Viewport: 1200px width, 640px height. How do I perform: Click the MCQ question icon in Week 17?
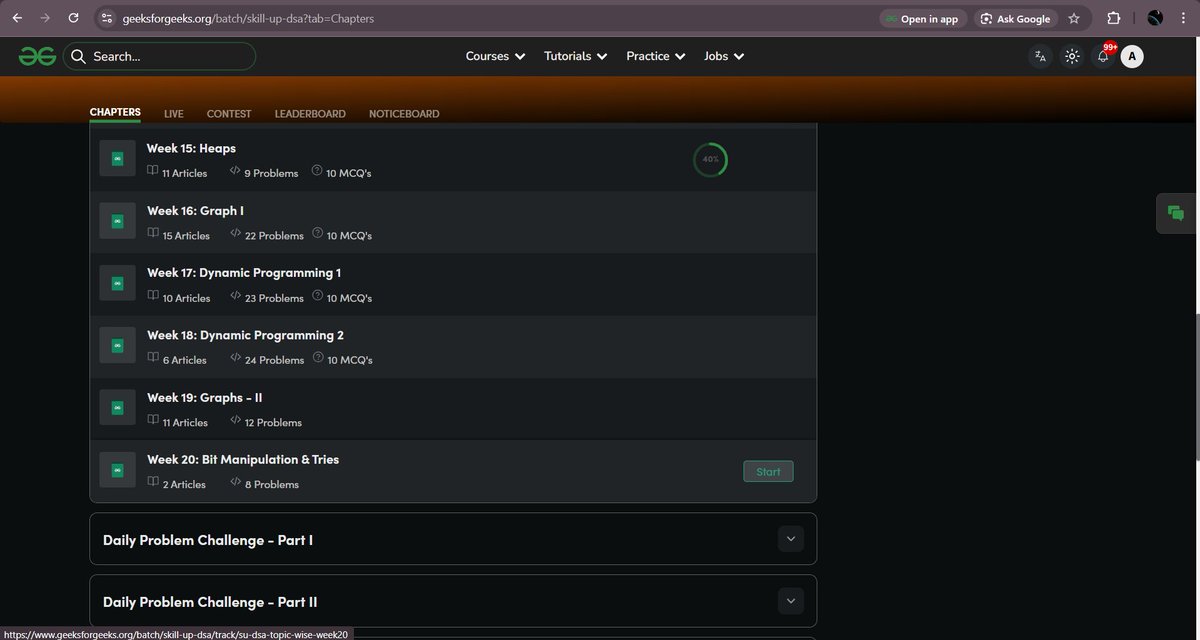click(x=317, y=296)
